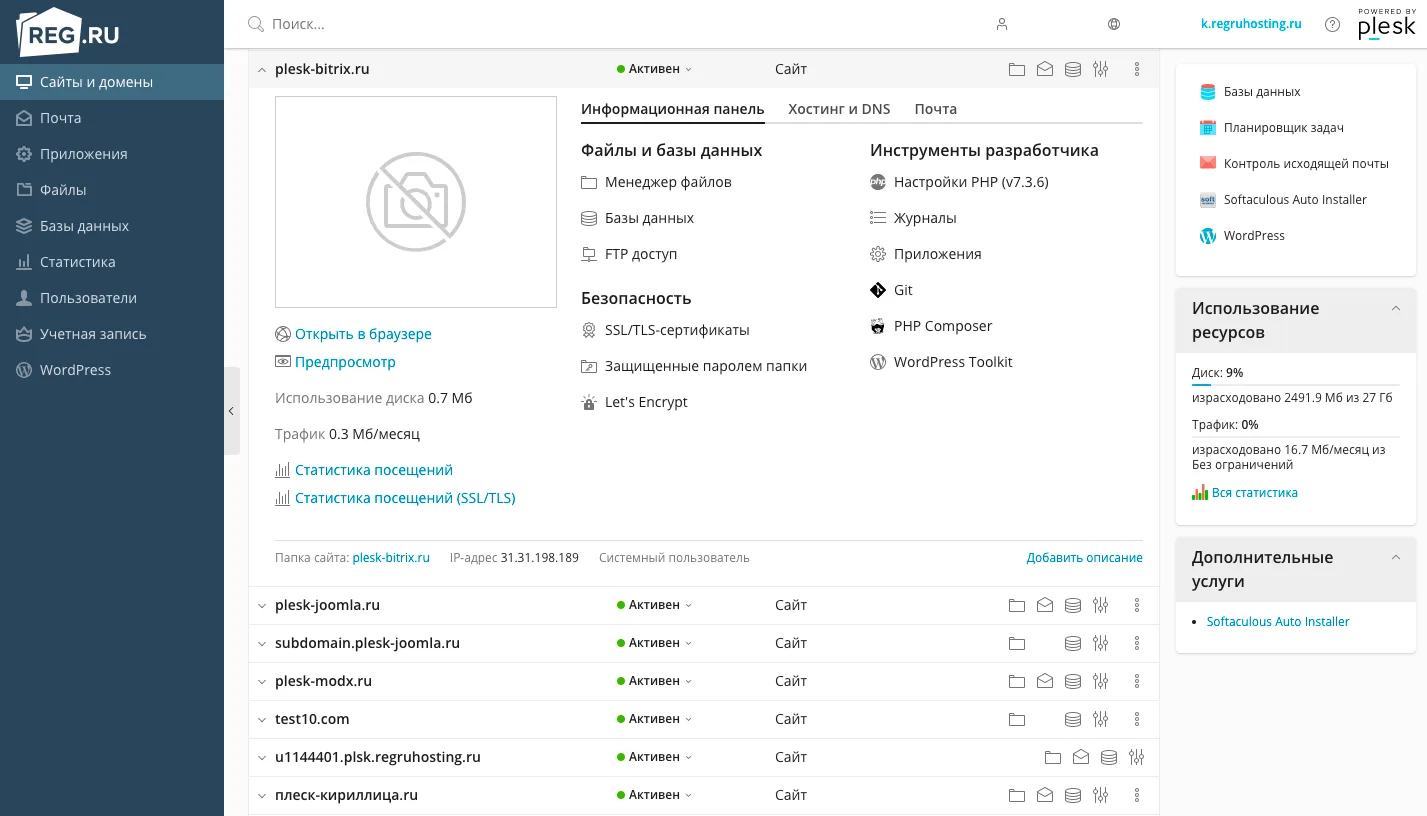
Task: Open Файлы in left sidebar
Action: [112, 190]
